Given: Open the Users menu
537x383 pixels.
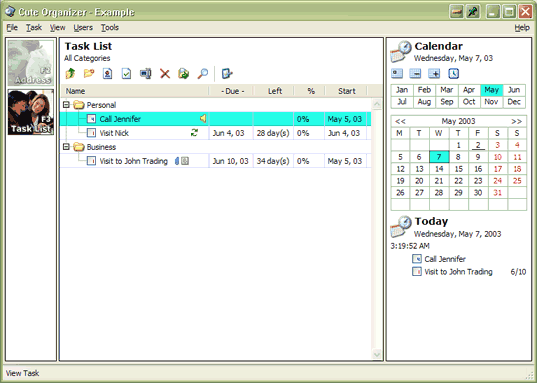Looking at the screenshot, I should [x=83, y=28].
